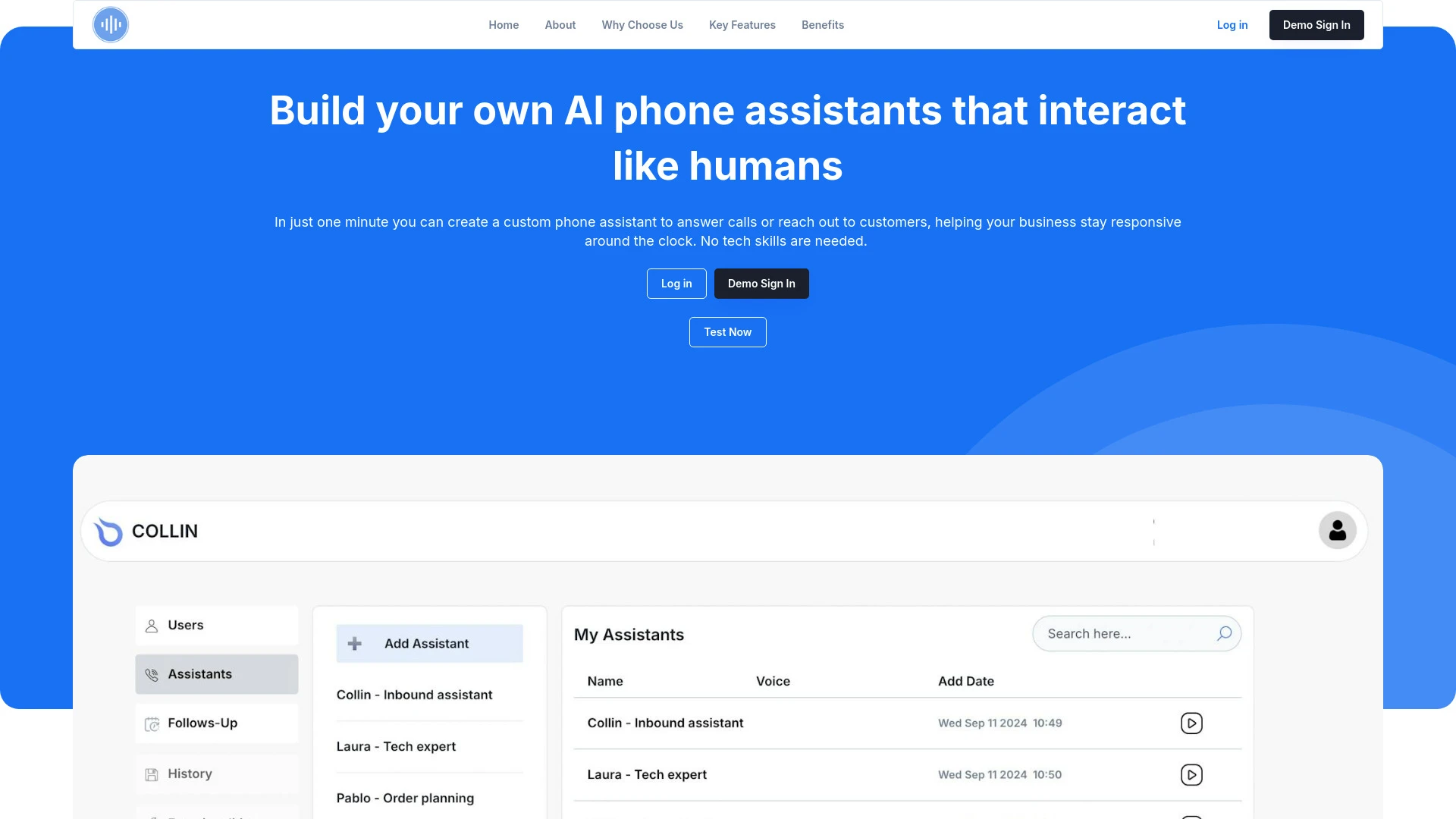Select the Laura Tech expert entry
This screenshot has height=819, width=1456.
click(x=648, y=774)
